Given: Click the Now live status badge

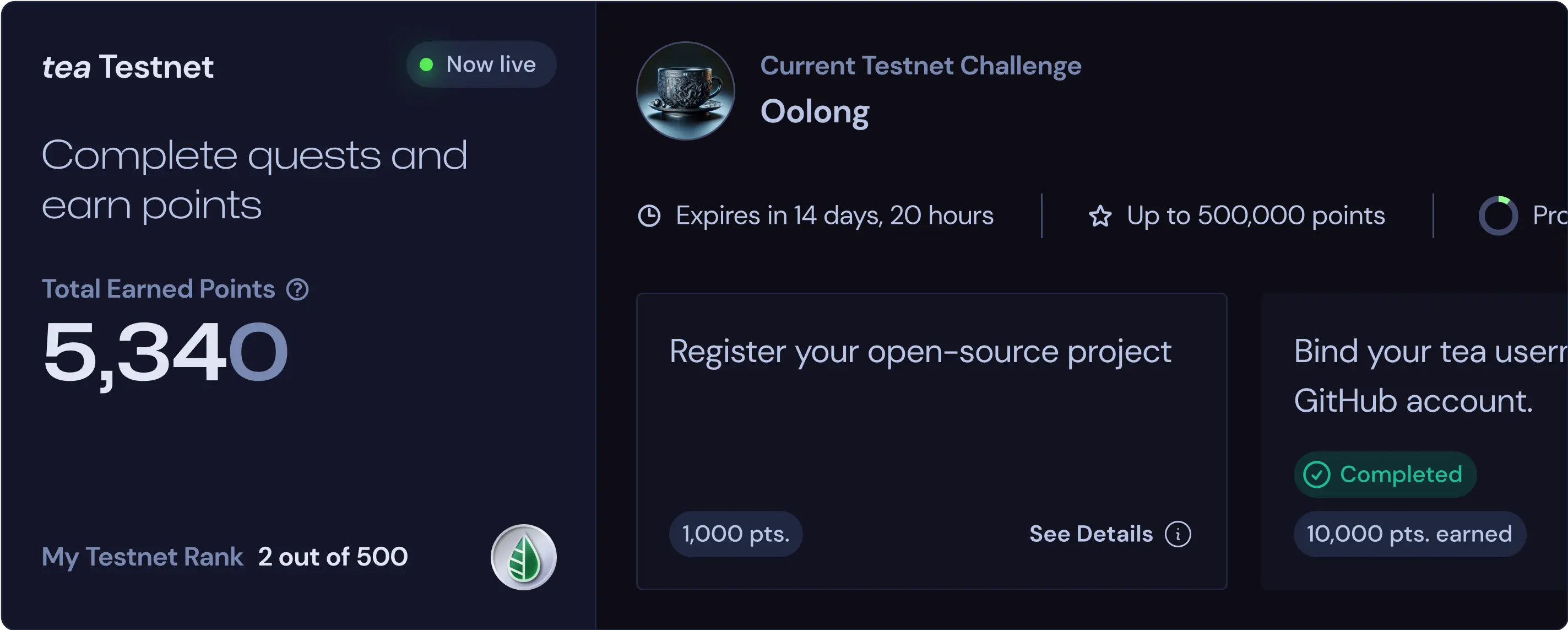Looking at the screenshot, I should pos(481,64).
